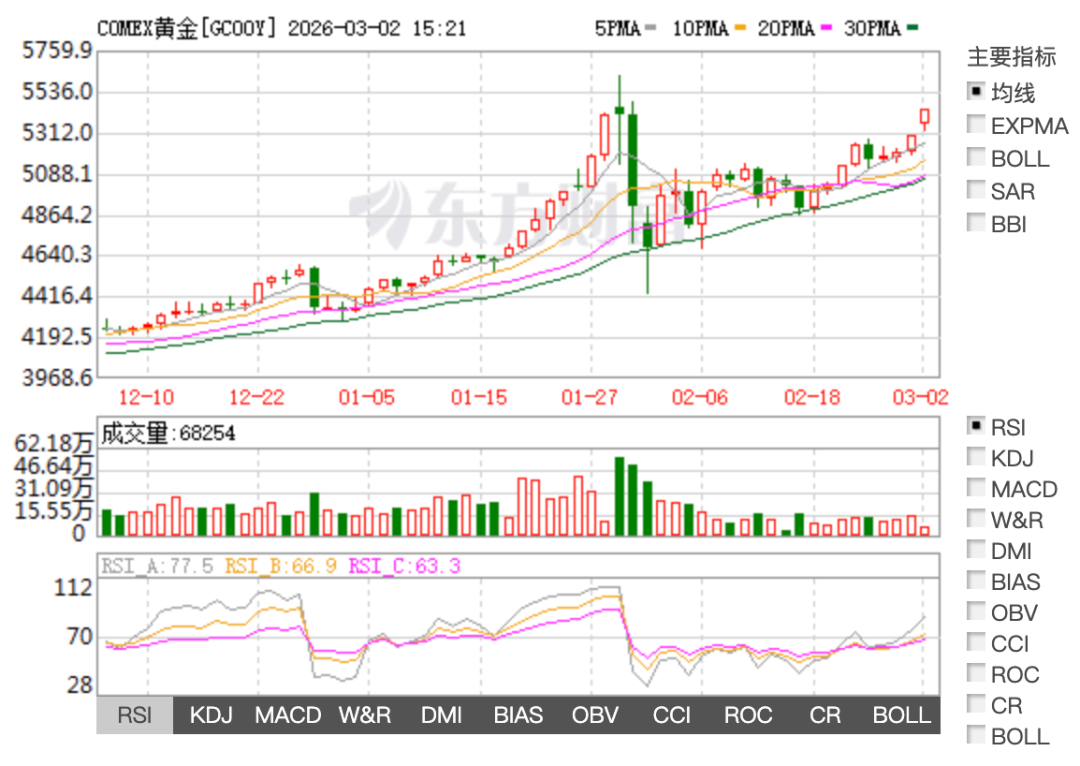Select the KDJ option in right sidebar
Image resolution: width=1080 pixels, height=766 pixels.
point(977,458)
